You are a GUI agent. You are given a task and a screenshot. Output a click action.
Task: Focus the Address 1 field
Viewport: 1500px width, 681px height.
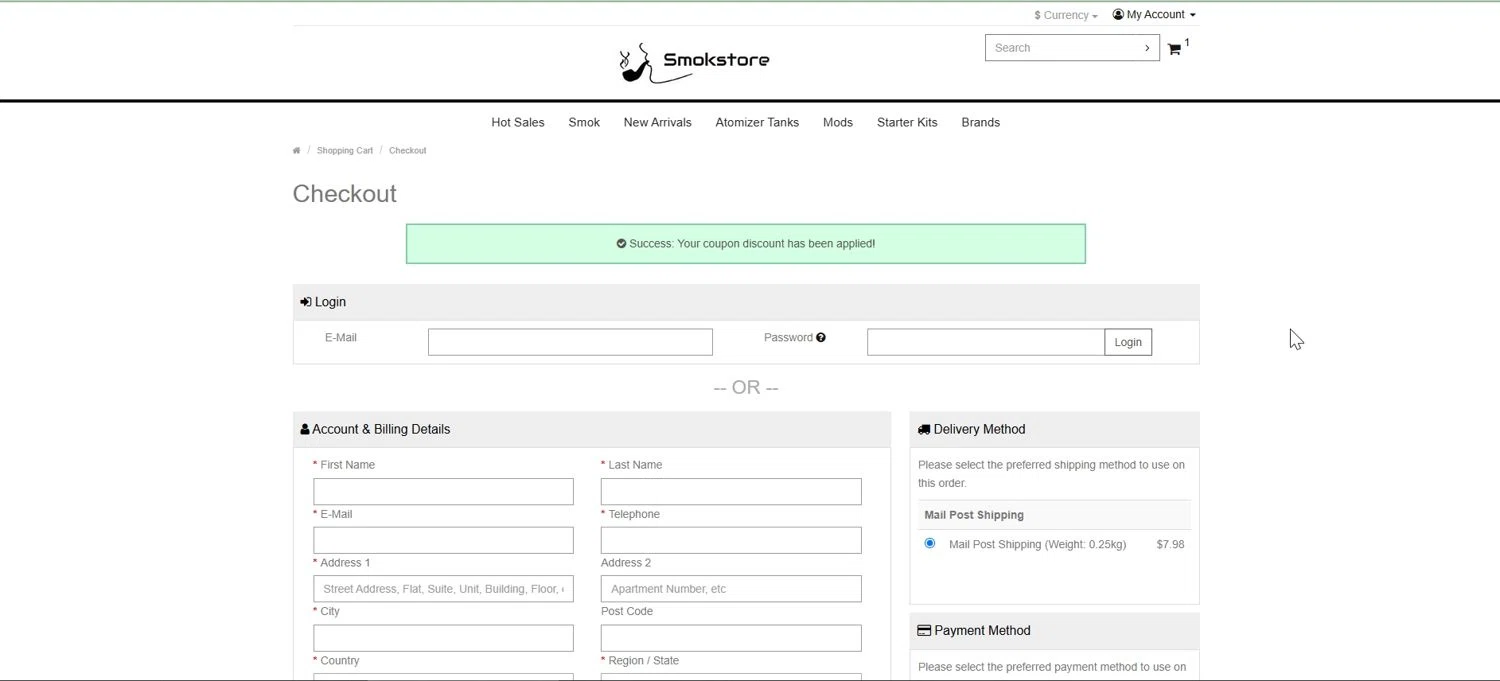click(443, 589)
